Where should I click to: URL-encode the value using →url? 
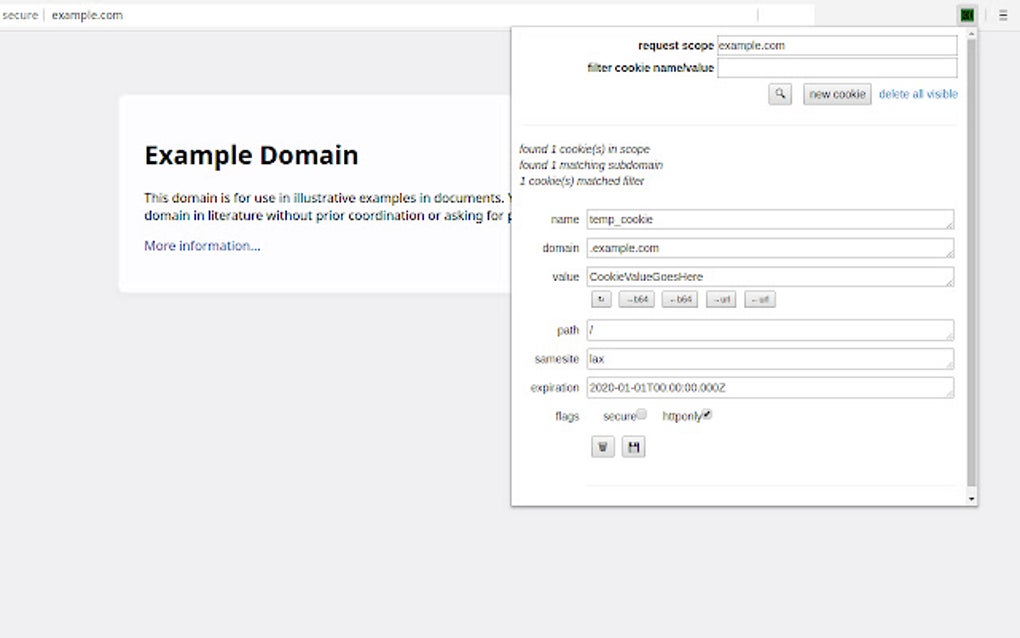click(720, 298)
